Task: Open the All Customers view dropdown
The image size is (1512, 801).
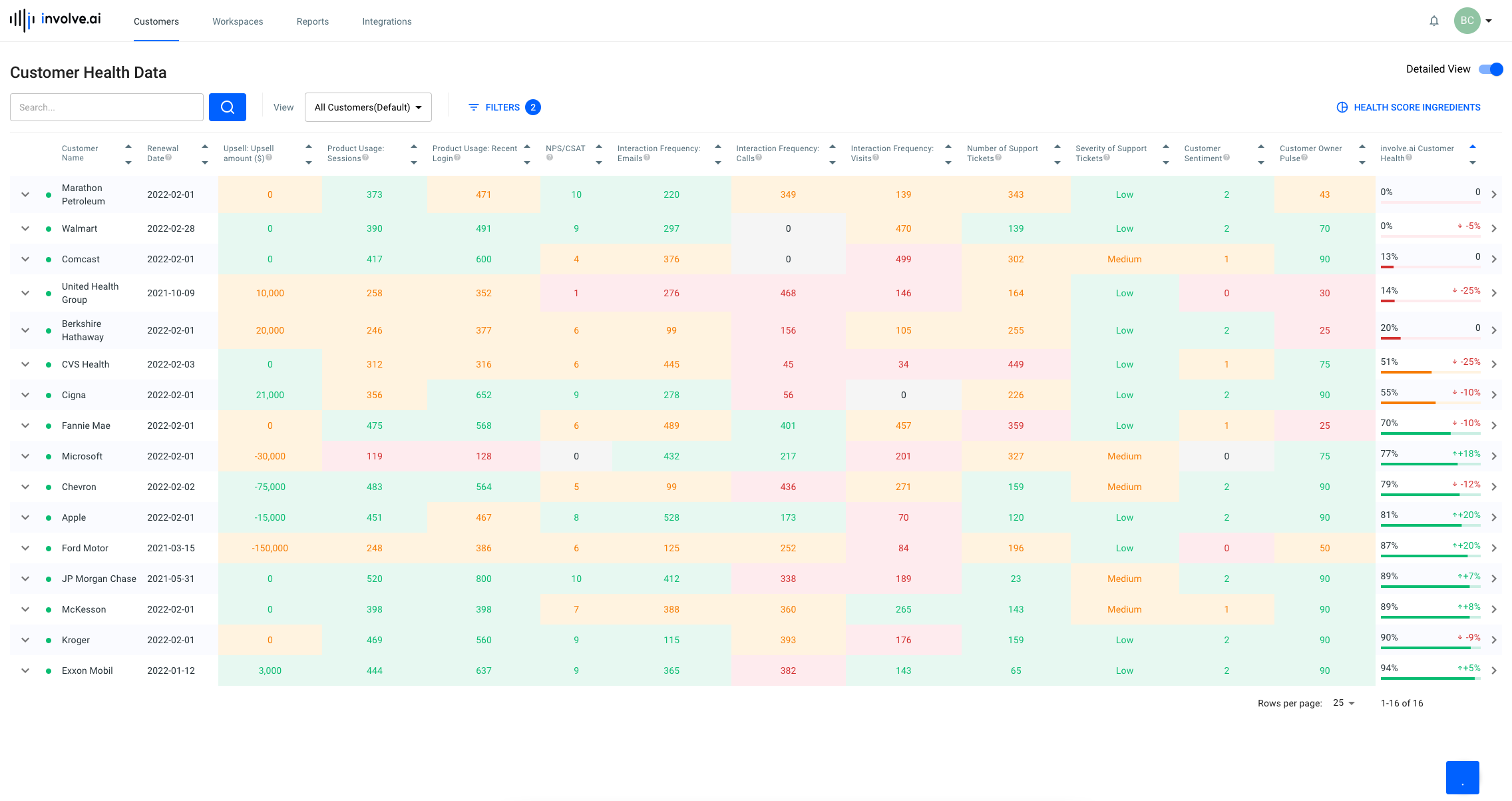Action: pos(368,107)
